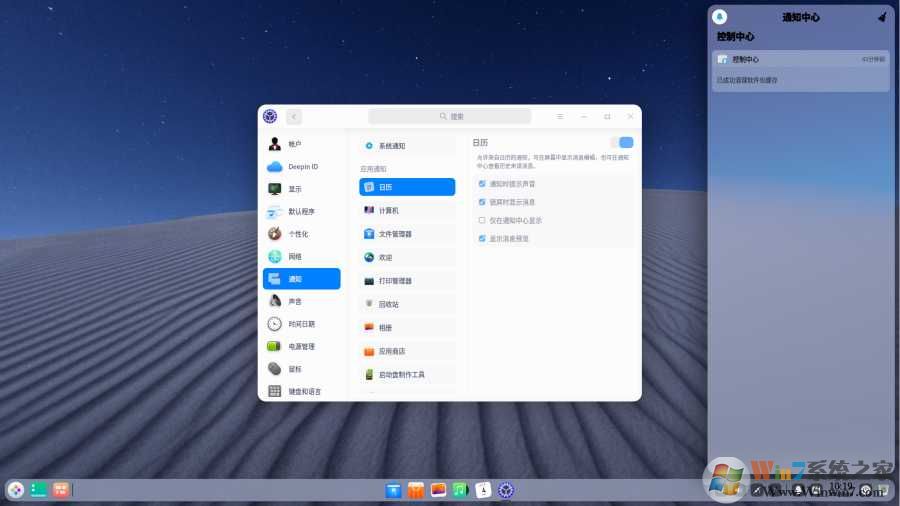Select 打印管理器 app notification entry

[407, 281]
